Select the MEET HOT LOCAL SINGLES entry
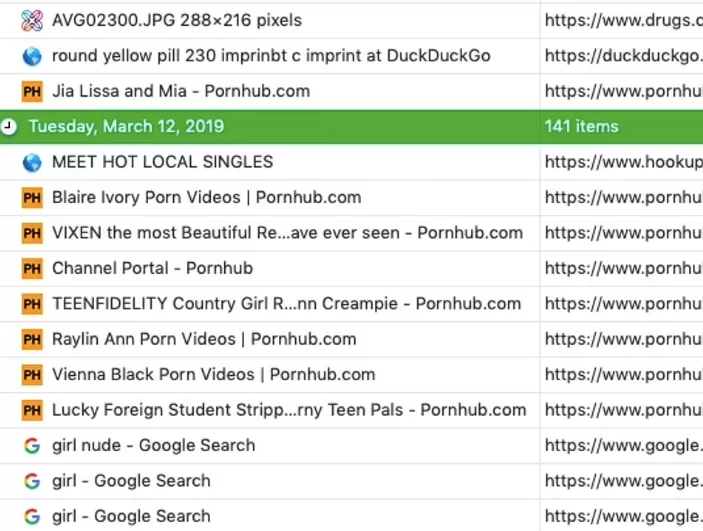The width and height of the screenshot is (703, 531). [x=162, y=162]
